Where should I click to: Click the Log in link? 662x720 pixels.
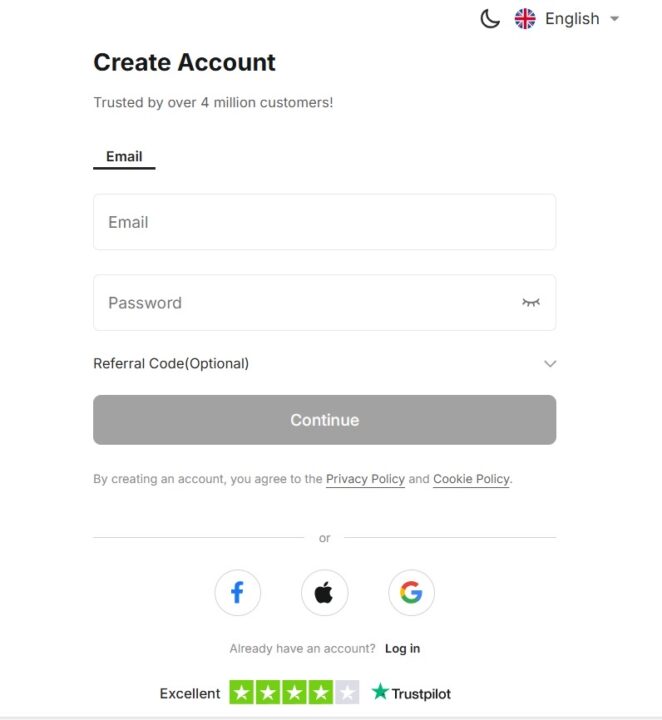click(402, 648)
